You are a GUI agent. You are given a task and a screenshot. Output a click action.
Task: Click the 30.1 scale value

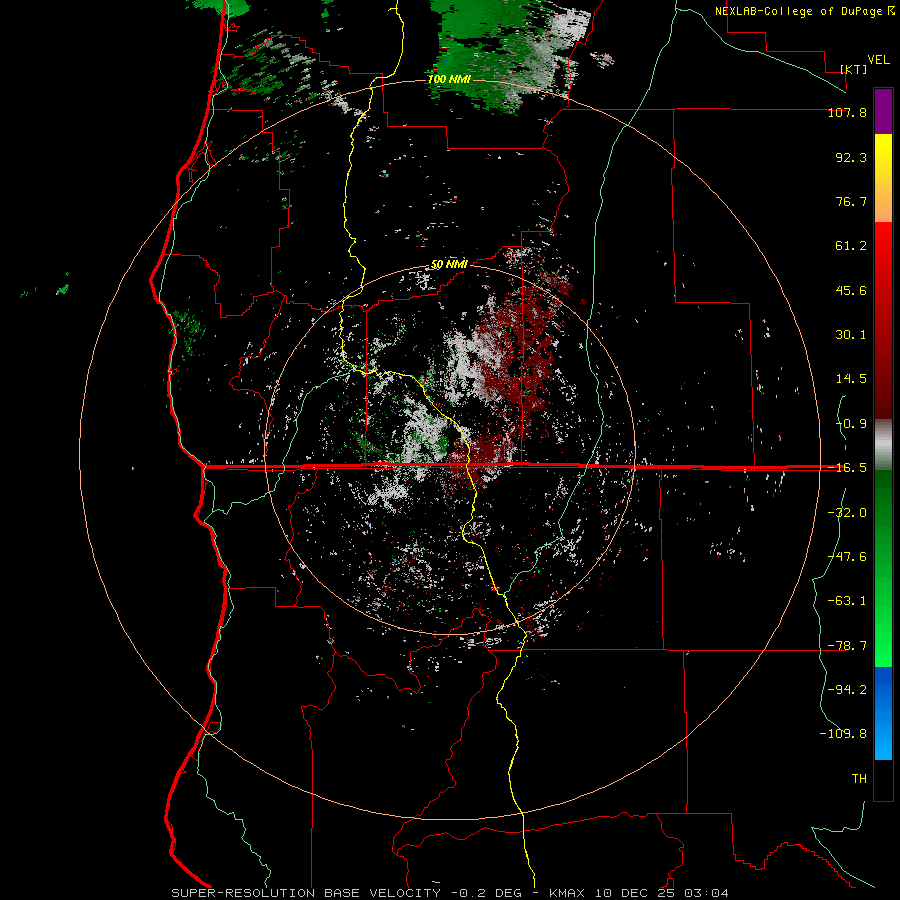[851, 335]
